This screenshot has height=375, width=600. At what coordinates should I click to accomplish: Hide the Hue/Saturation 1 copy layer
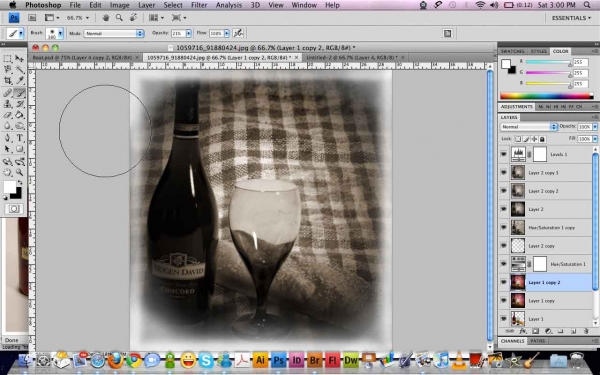coord(504,227)
